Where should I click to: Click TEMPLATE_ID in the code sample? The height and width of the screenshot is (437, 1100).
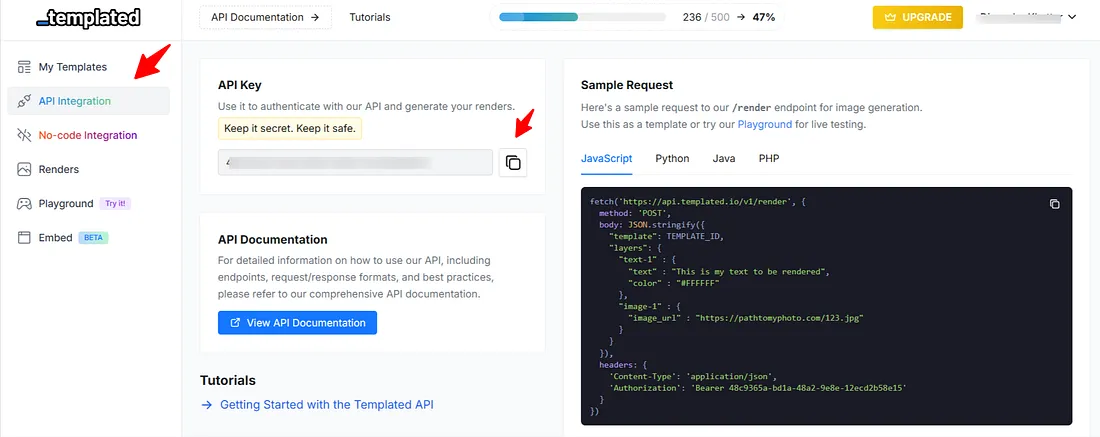coord(694,236)
